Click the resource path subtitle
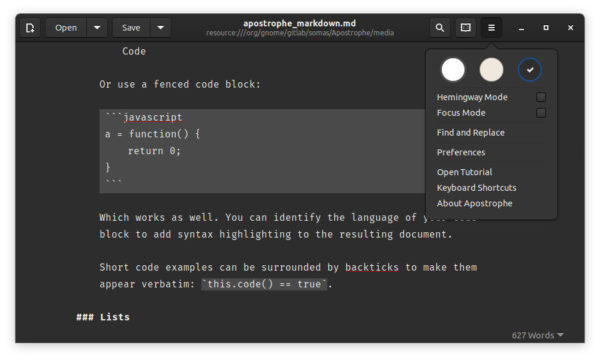The height and width of the screenshot is (360, 600). point(300,33)
